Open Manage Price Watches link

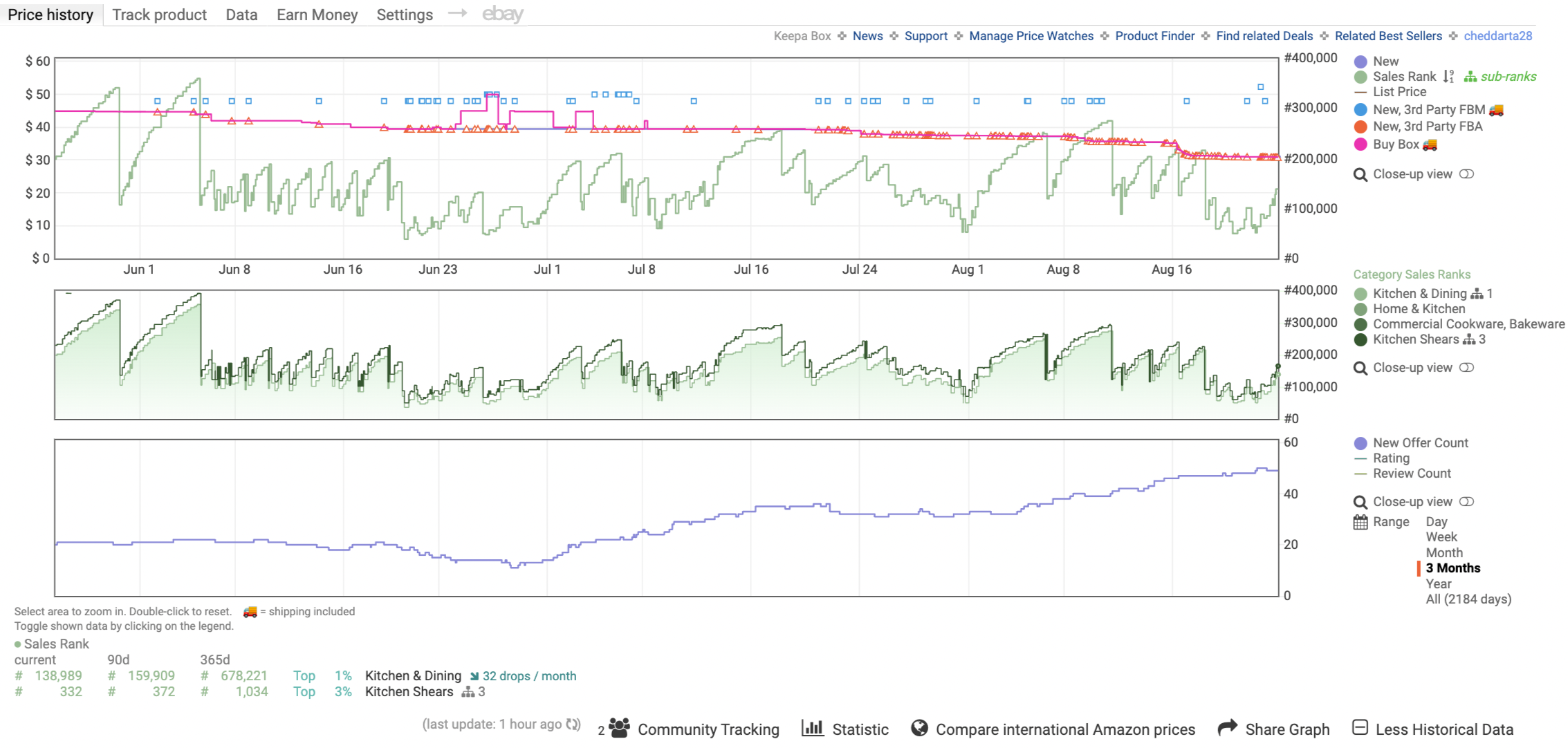point(1031,36)
